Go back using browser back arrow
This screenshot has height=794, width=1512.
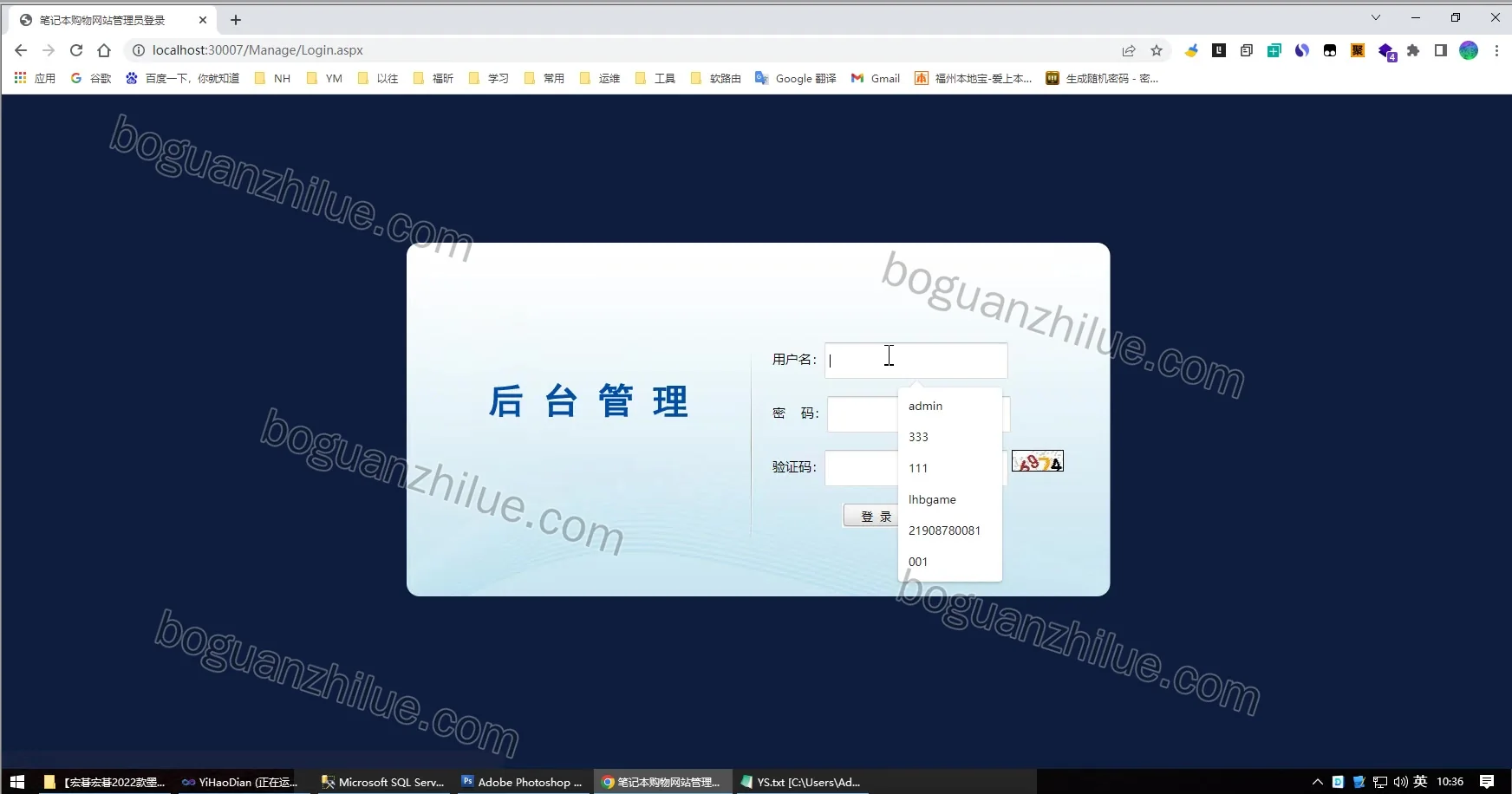pyautogui.click(x=21, y=50)
